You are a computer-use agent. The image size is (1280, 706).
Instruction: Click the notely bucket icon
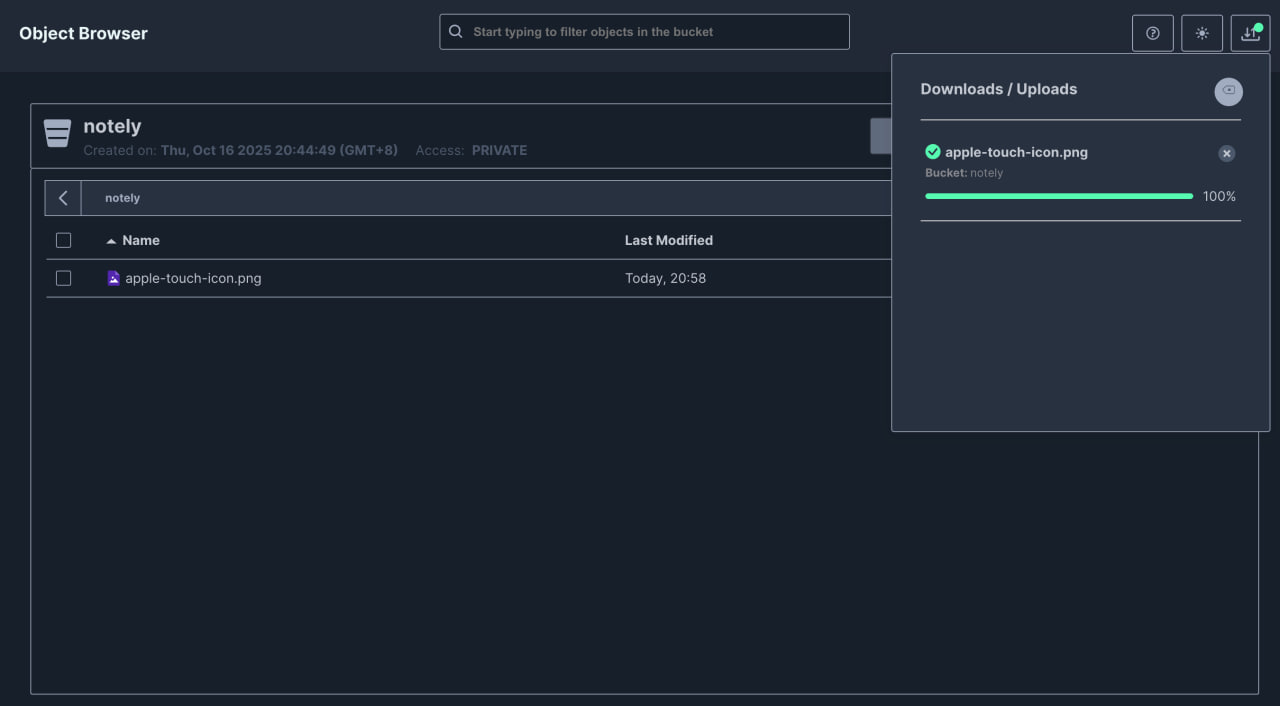click(58, 133)
